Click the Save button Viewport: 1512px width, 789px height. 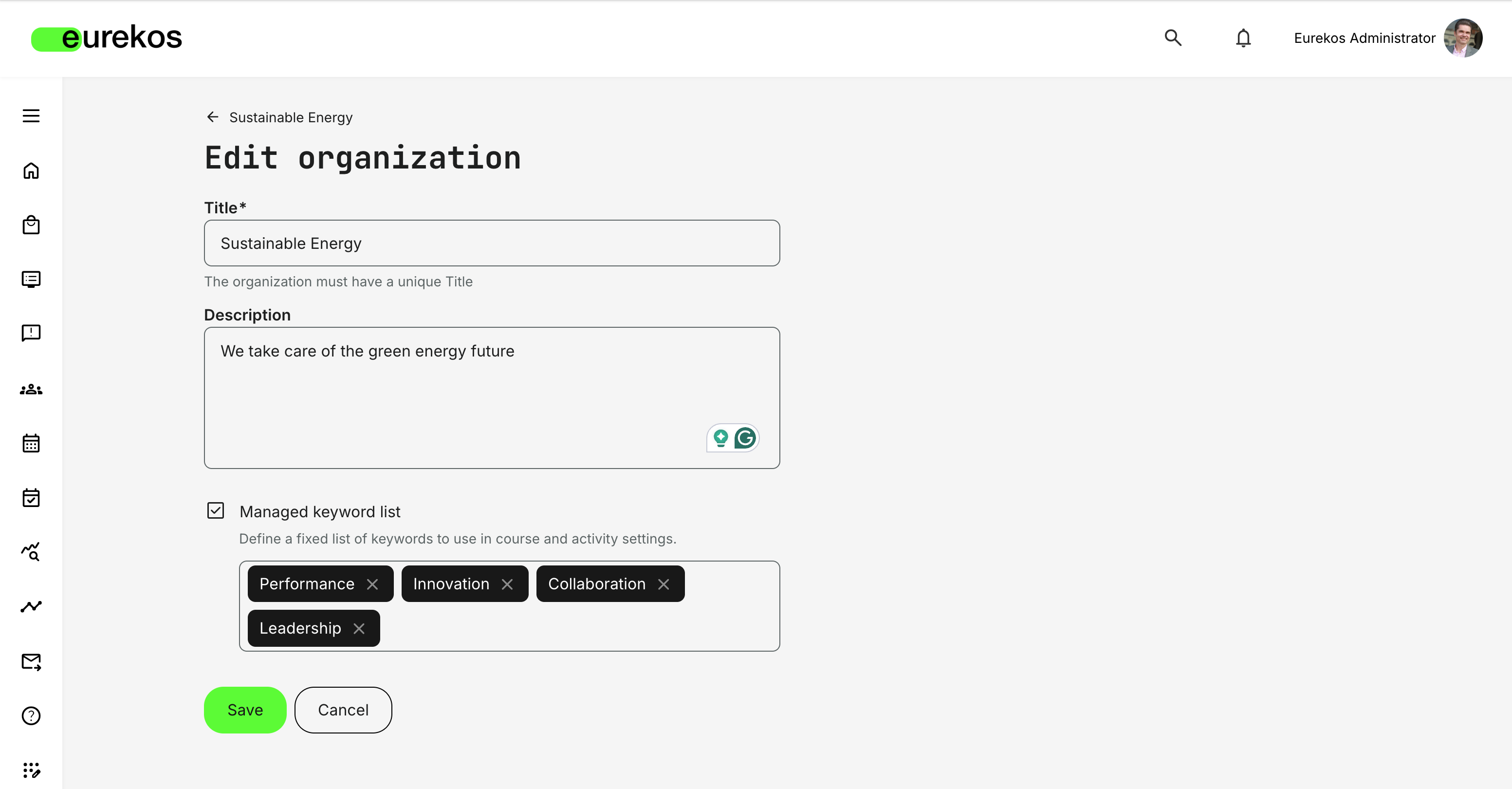[x=245, y=710]
